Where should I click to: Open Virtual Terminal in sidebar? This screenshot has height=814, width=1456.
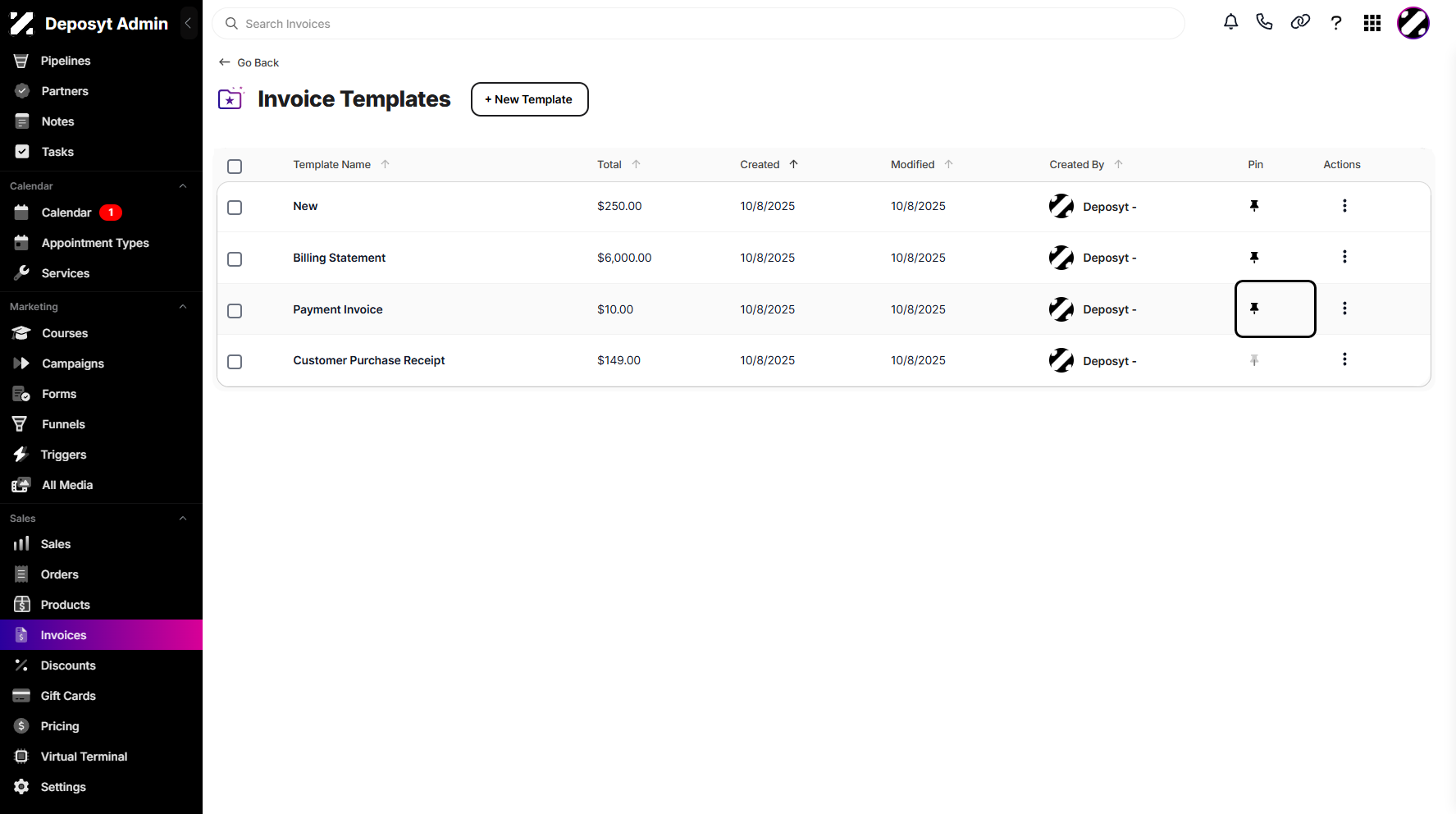101,757
